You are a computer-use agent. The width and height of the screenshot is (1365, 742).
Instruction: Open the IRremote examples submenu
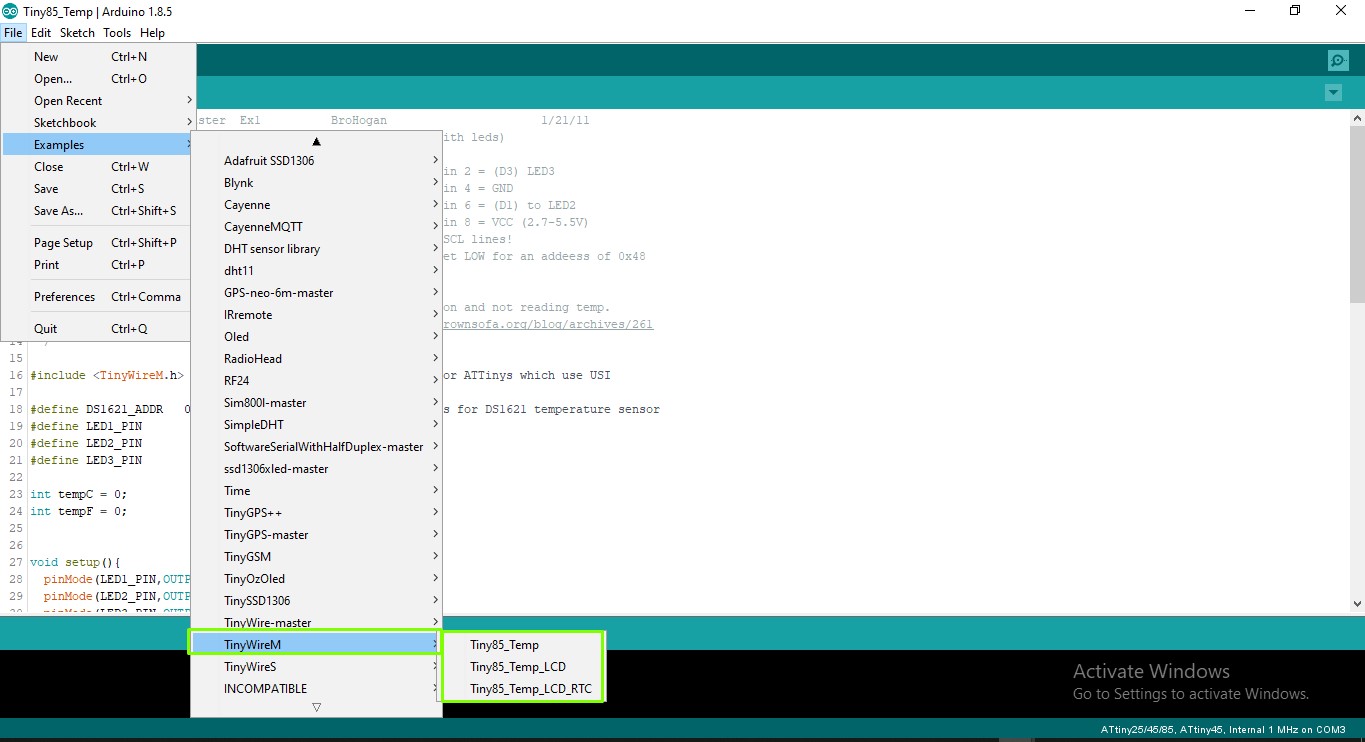point(316,315)
